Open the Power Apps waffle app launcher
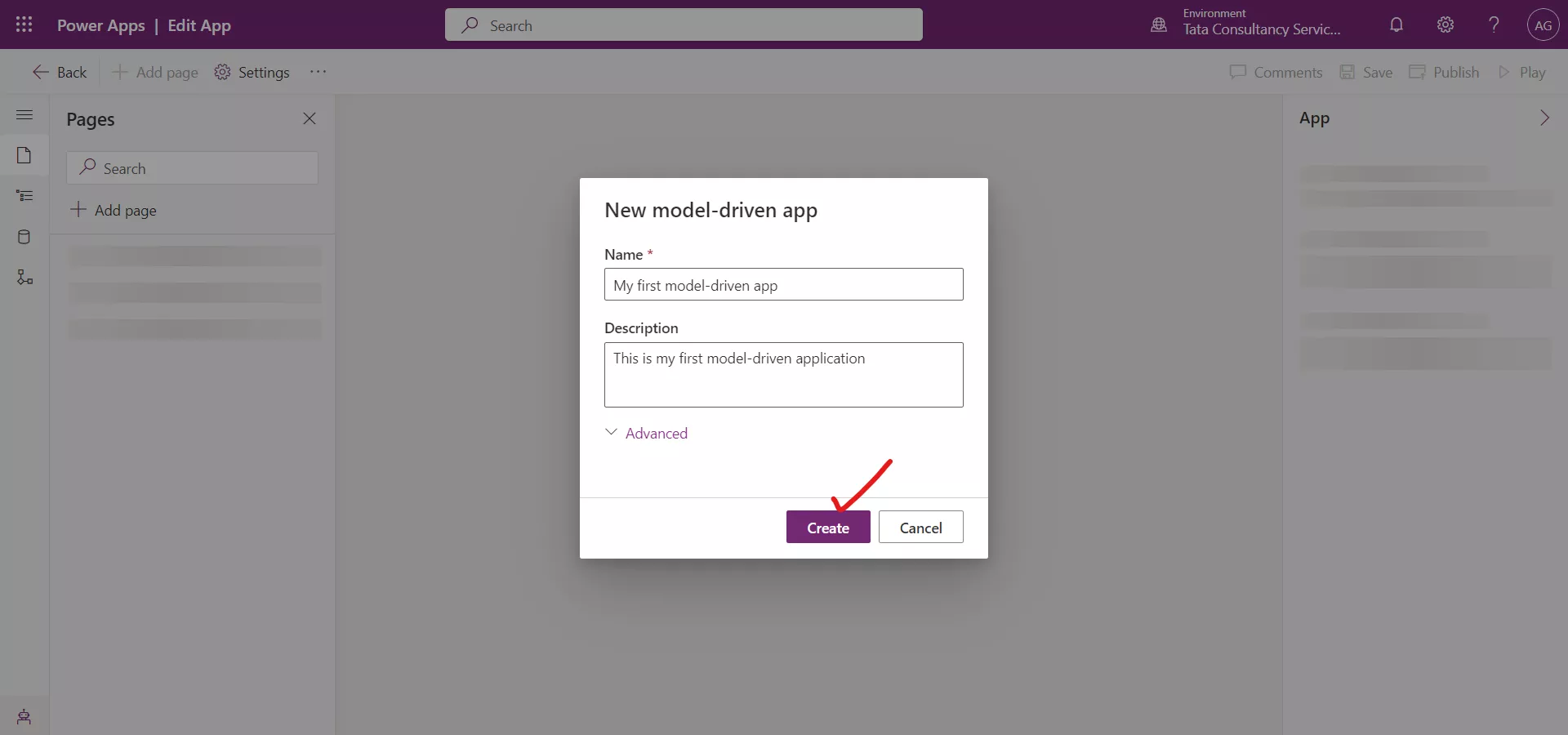 (24, 24)
